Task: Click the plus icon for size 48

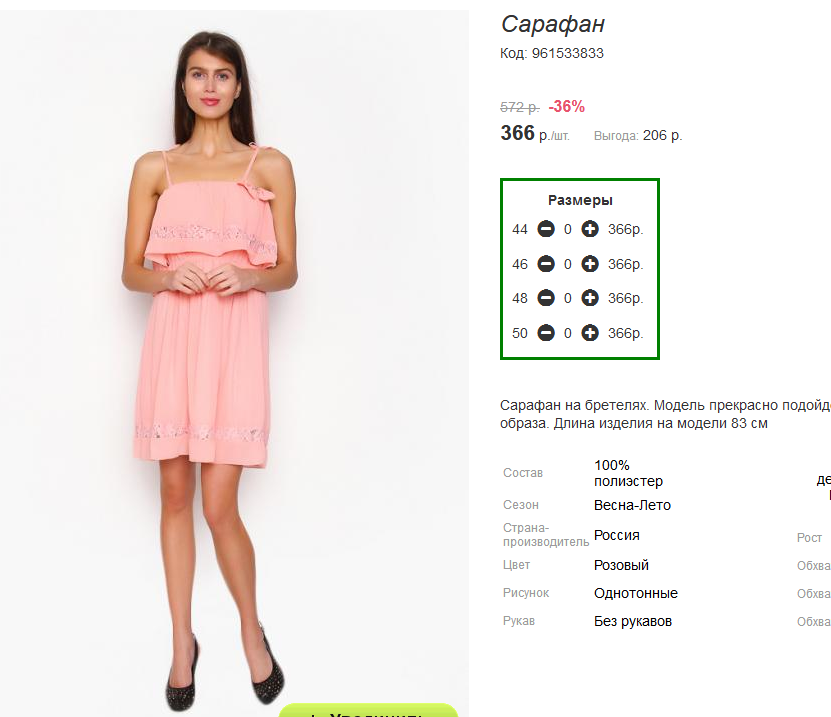Action: [589, 298]
